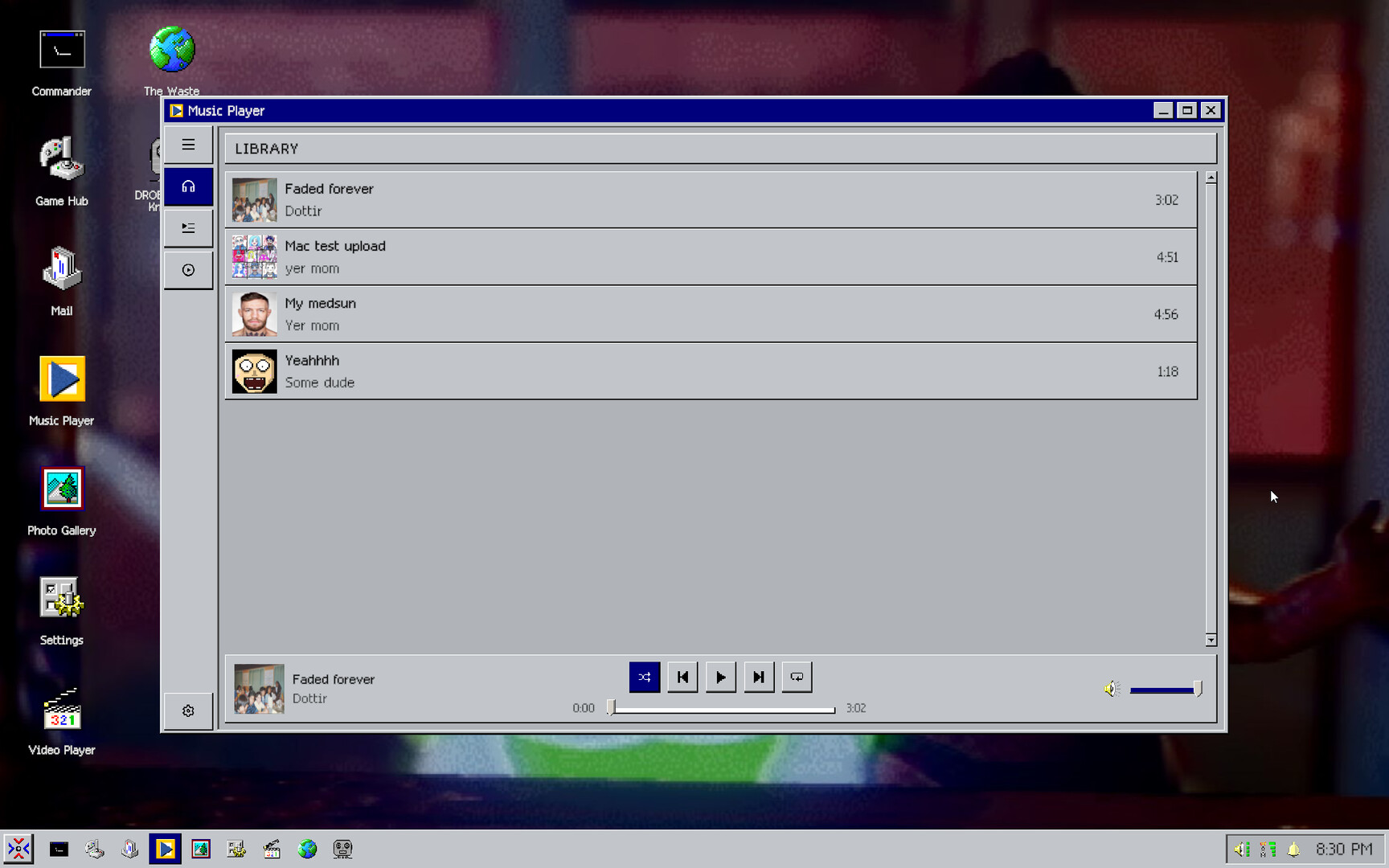The width and height of the screenshot is (1389, 868).
Task: Open The Waste browser from the desktop
Action: click(x=171, y=48)
